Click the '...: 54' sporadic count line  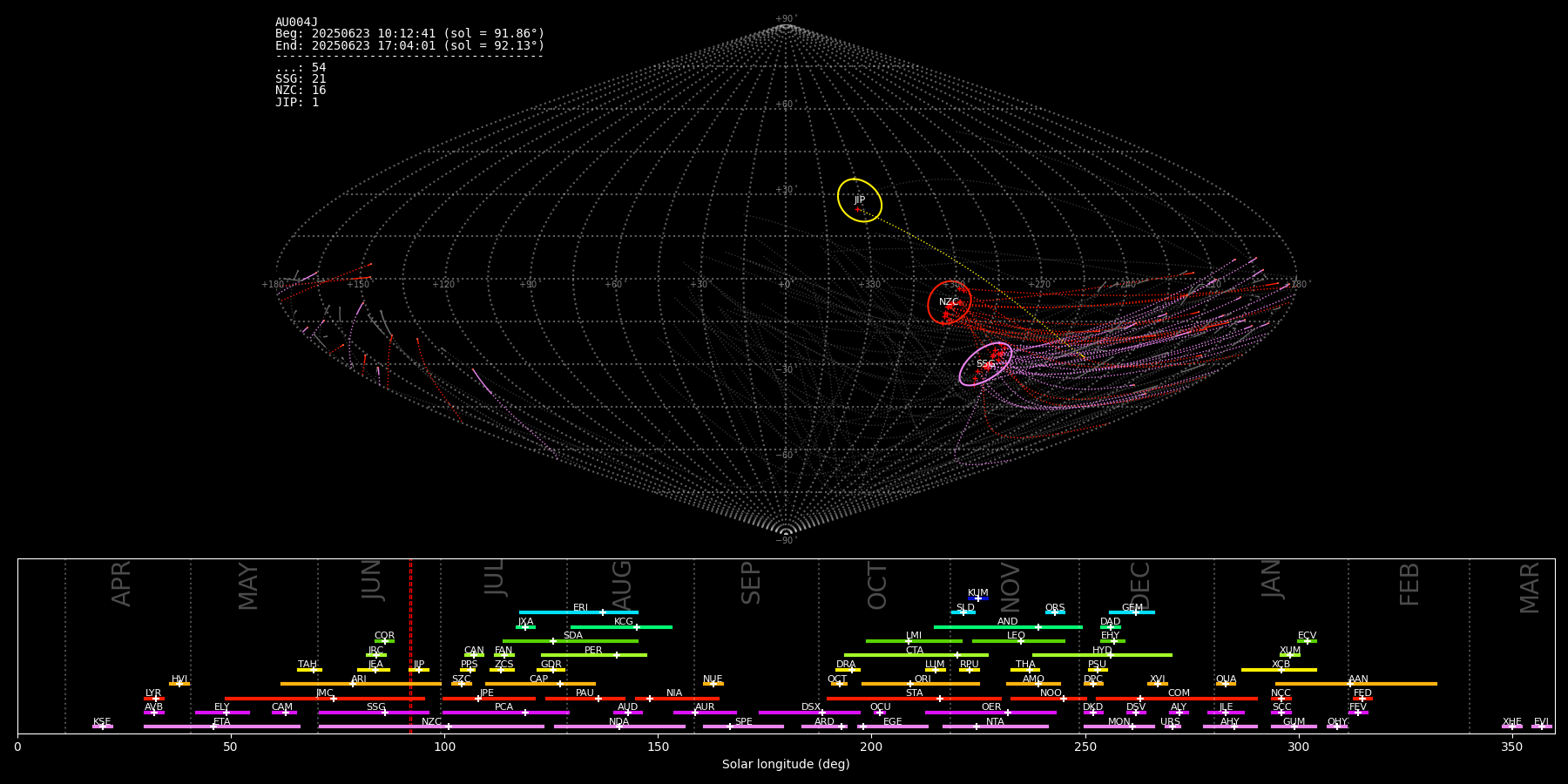tap(301, 68)
